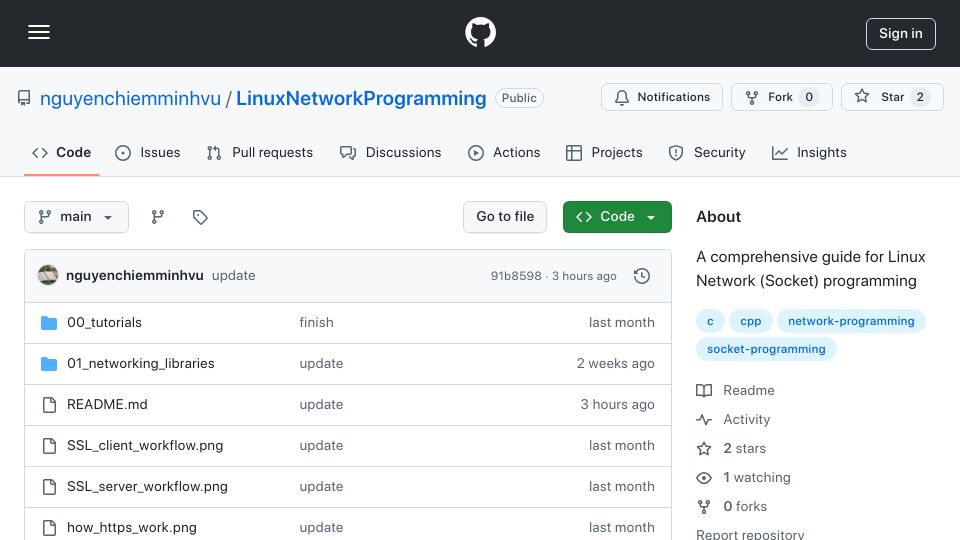
Task: Go to GitHub homepage via Octocat logo
Action: 480,32
